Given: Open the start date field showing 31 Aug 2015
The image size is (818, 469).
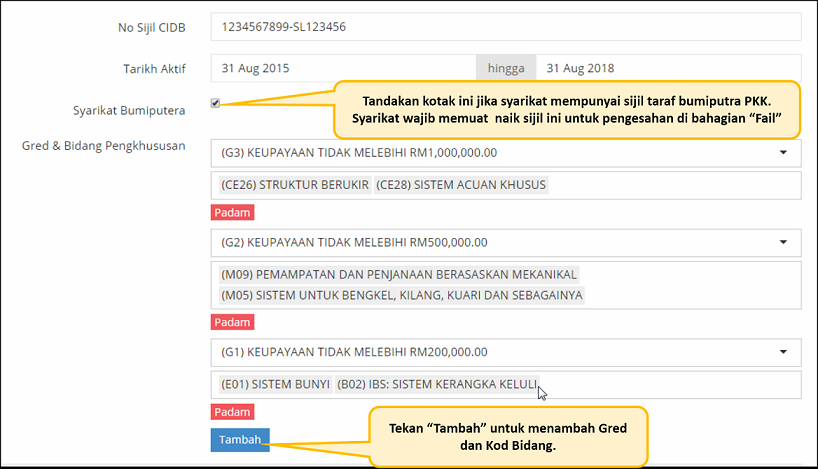Looking at the screenshot, I should pyautogui.click(x=342, y=68).
